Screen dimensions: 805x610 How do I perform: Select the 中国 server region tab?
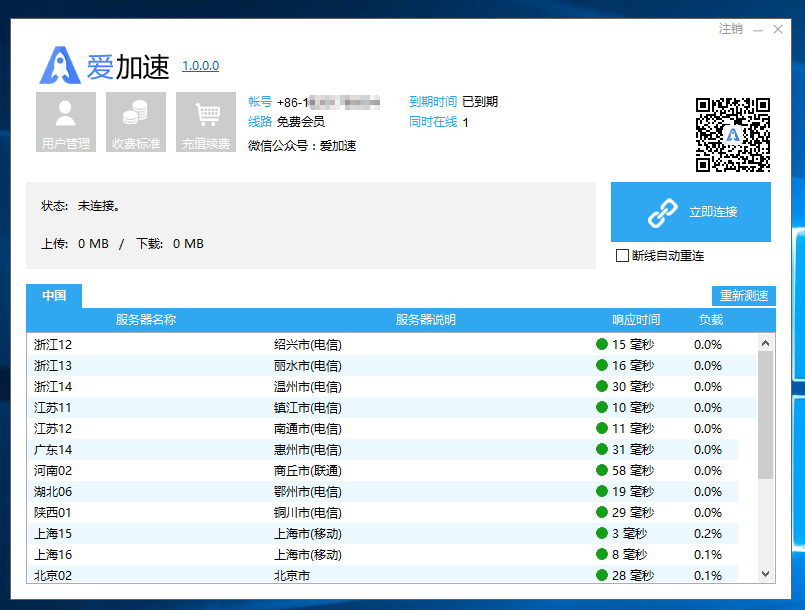53,296
